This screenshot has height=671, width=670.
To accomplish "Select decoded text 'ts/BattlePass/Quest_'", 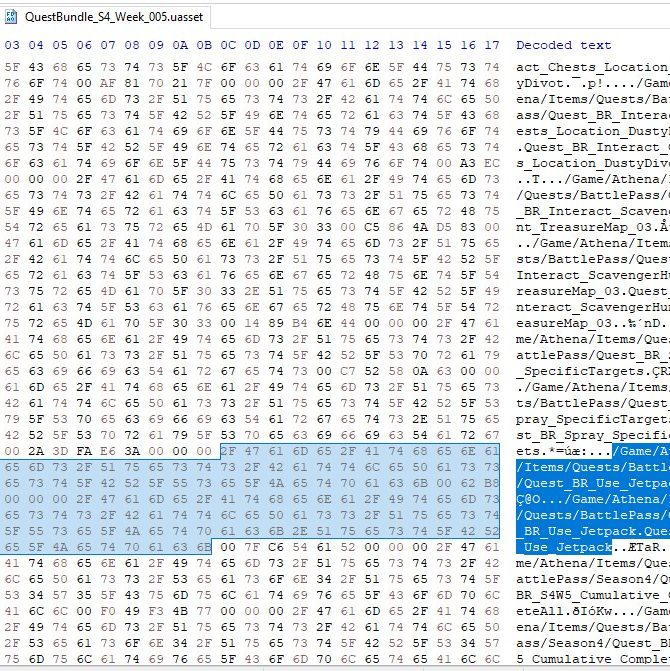I will pos(593,403).
